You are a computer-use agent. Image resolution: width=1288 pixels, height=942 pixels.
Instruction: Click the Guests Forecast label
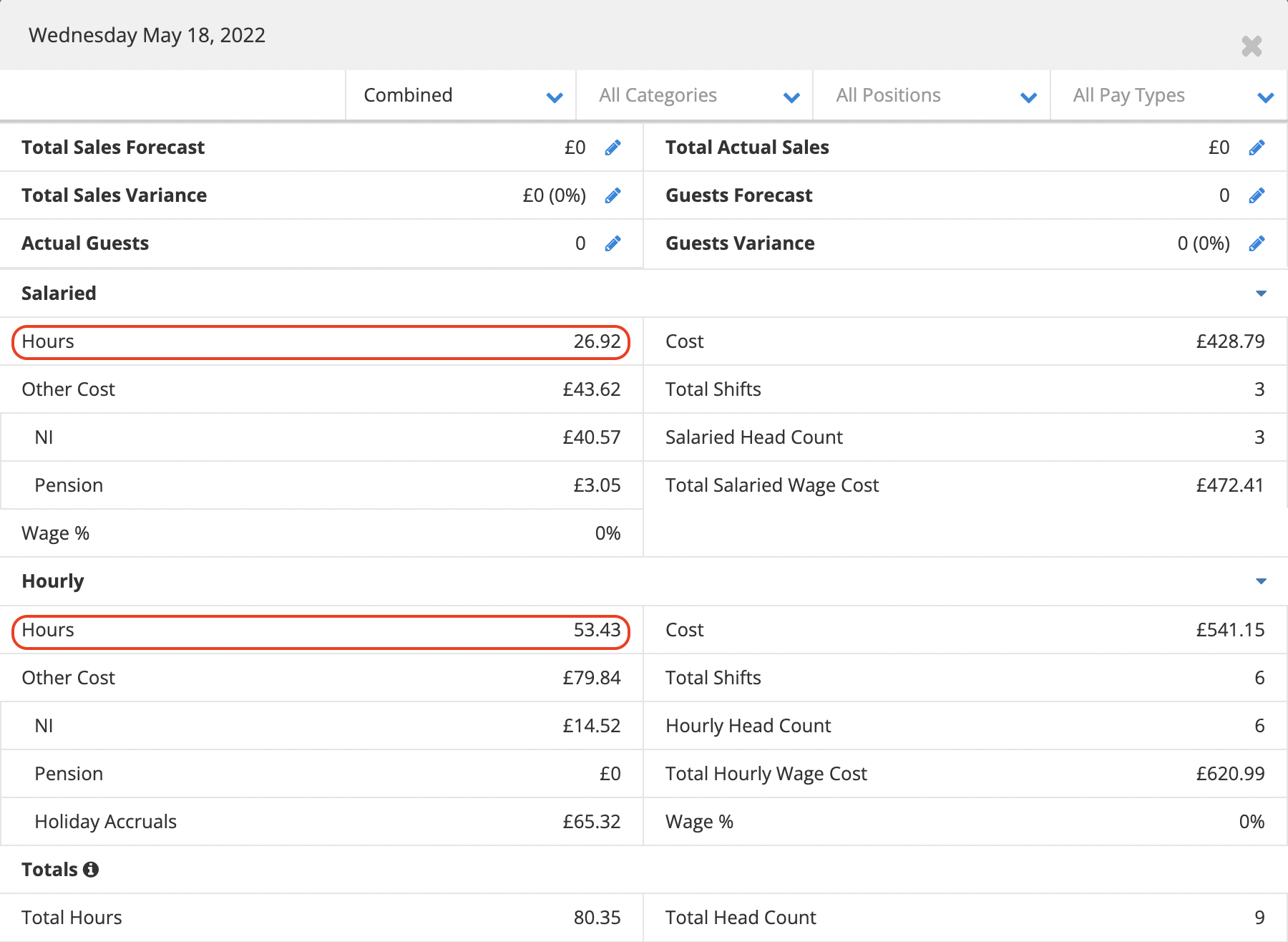coord(739,195)
